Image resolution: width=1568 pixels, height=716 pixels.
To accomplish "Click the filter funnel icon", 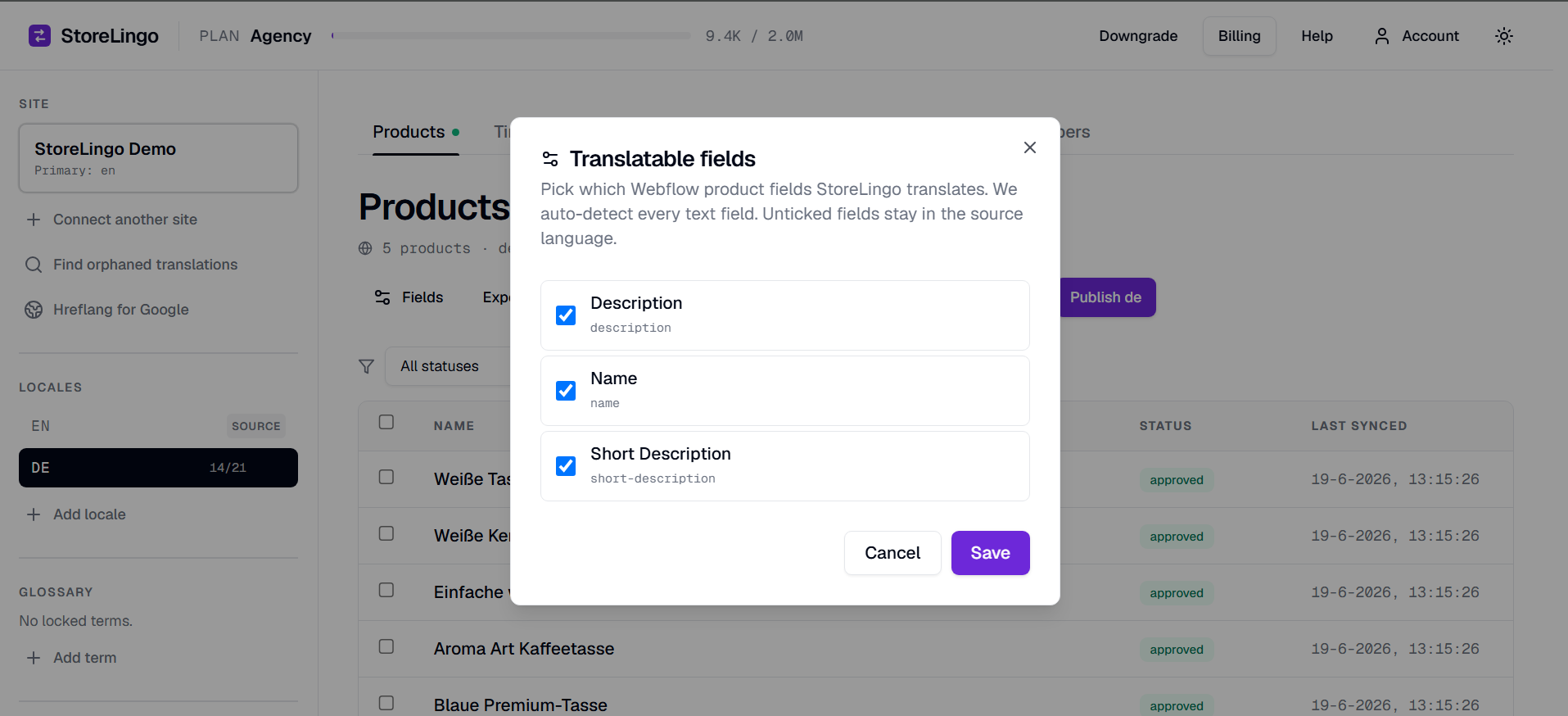I will coord(366,366).
